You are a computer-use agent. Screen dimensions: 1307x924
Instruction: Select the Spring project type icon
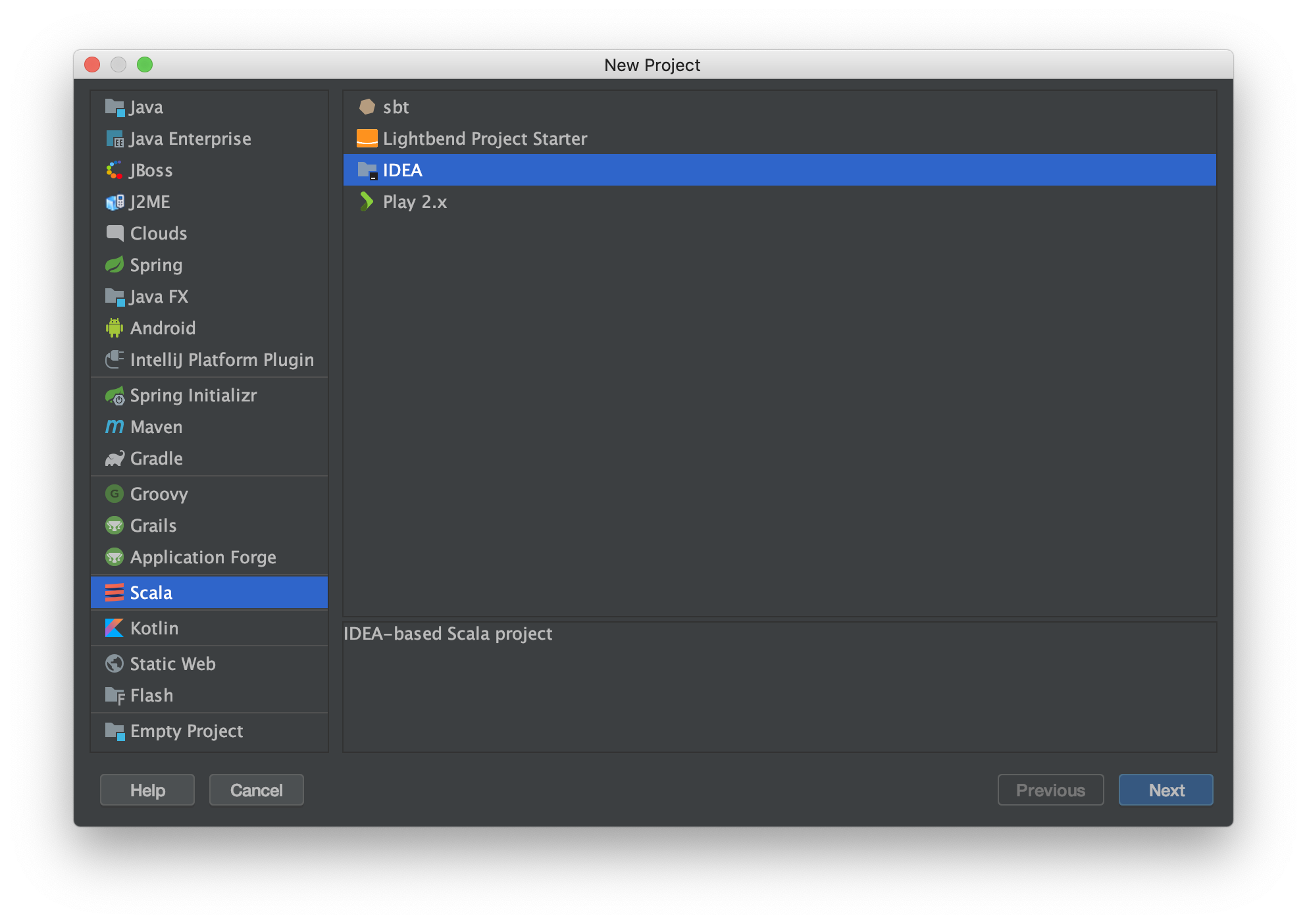point(114,264)
